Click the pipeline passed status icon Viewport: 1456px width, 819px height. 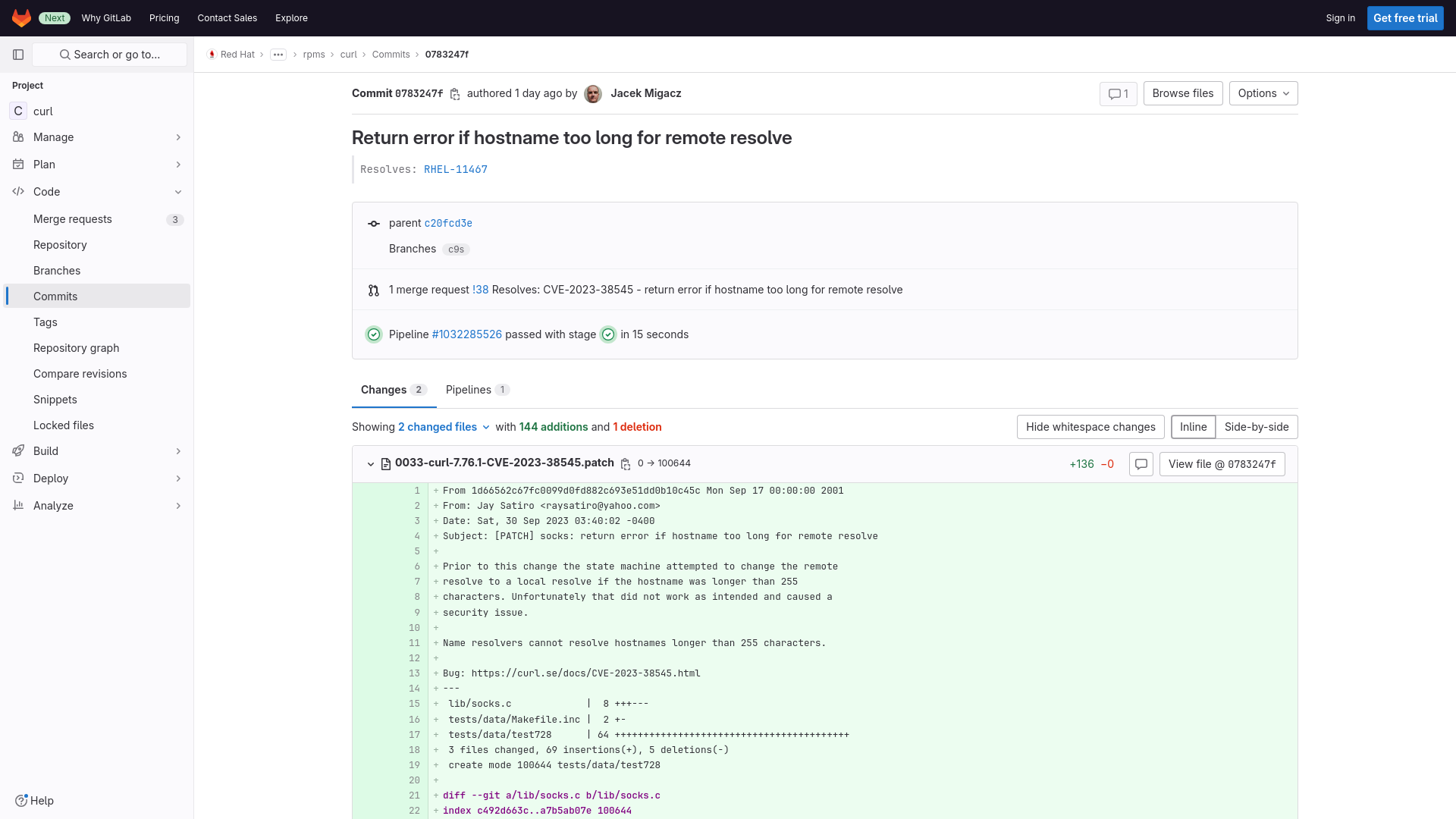click(375, 334)
